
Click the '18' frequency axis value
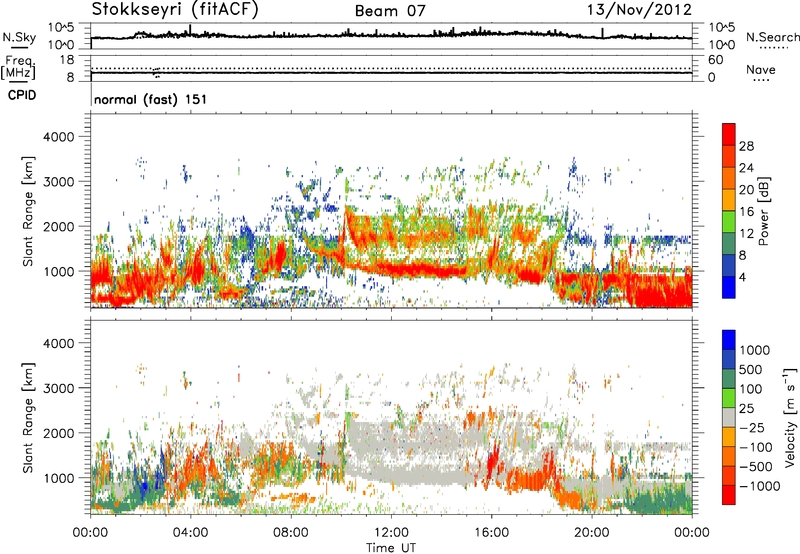tap(67, 60)
